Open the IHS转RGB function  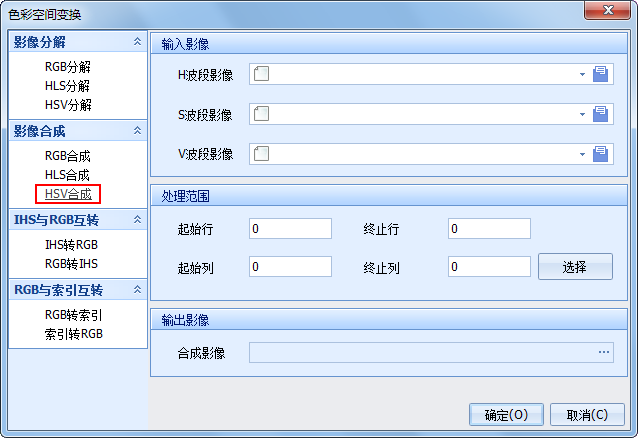(x=71, y=245)
